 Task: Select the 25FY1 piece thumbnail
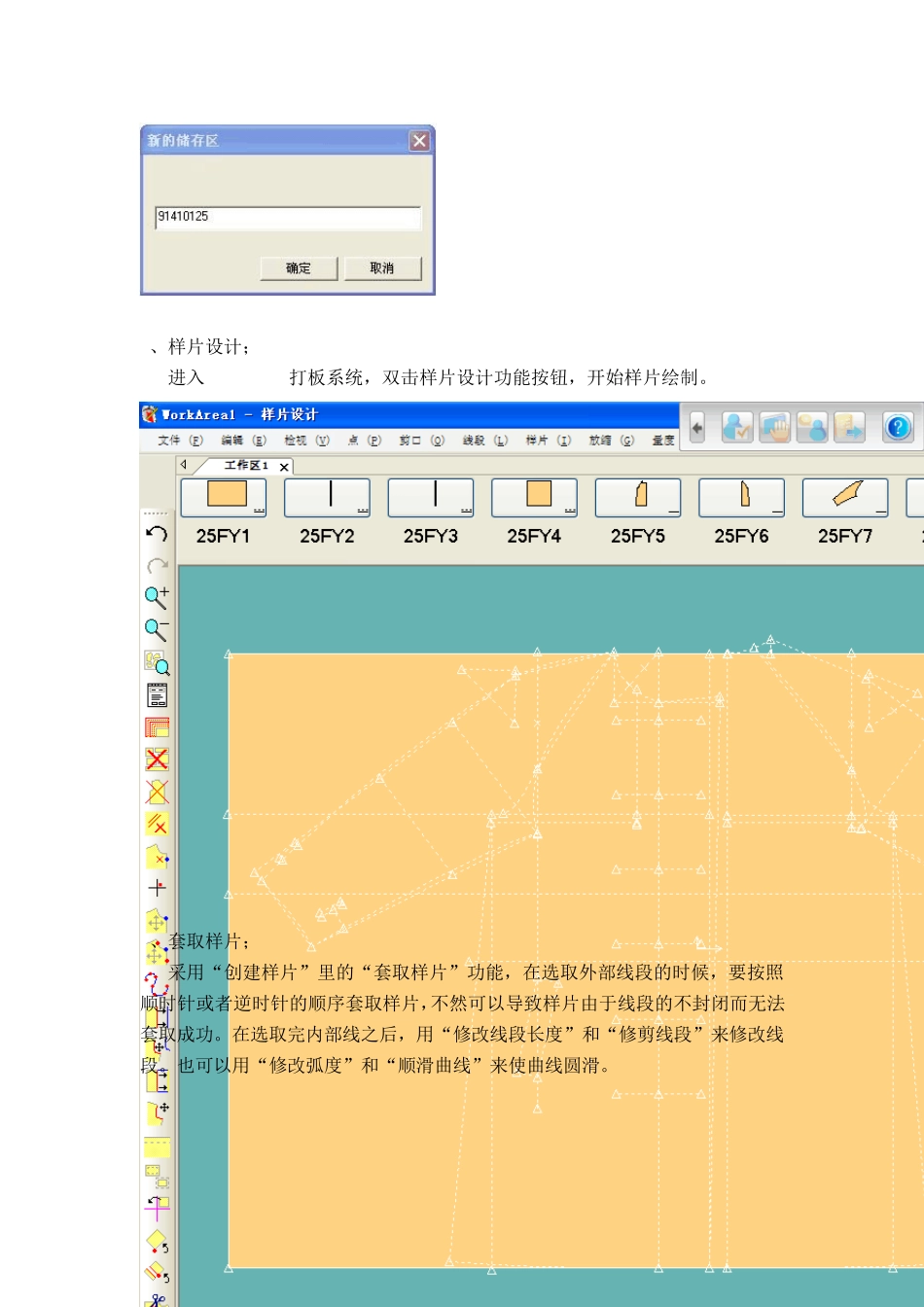224,498
